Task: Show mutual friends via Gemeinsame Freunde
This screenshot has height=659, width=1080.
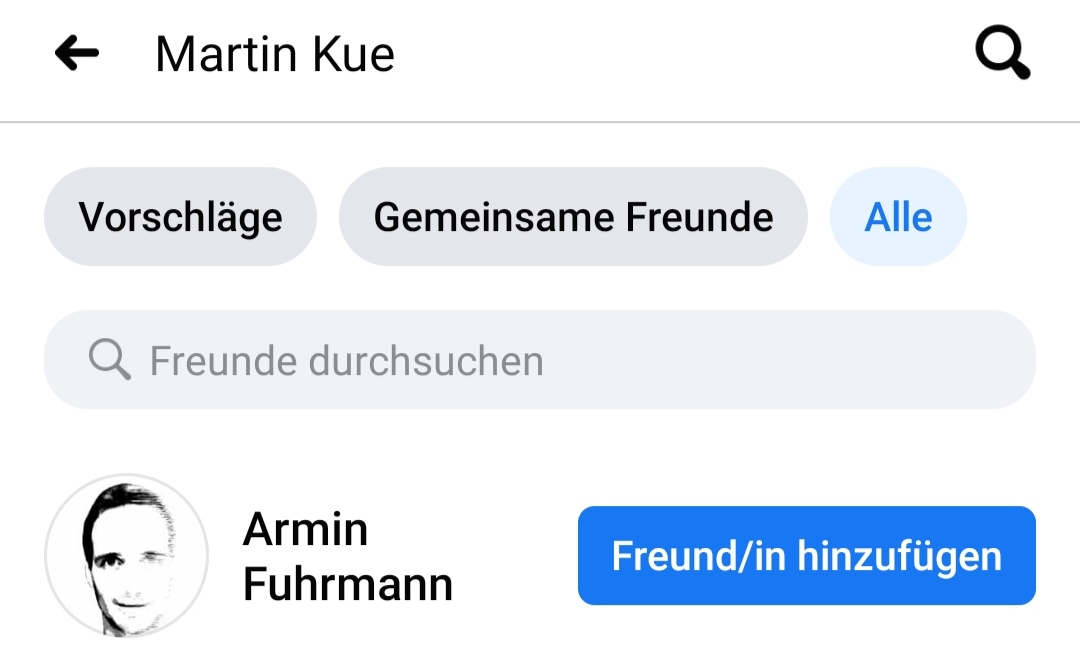Action: [573, 217]
